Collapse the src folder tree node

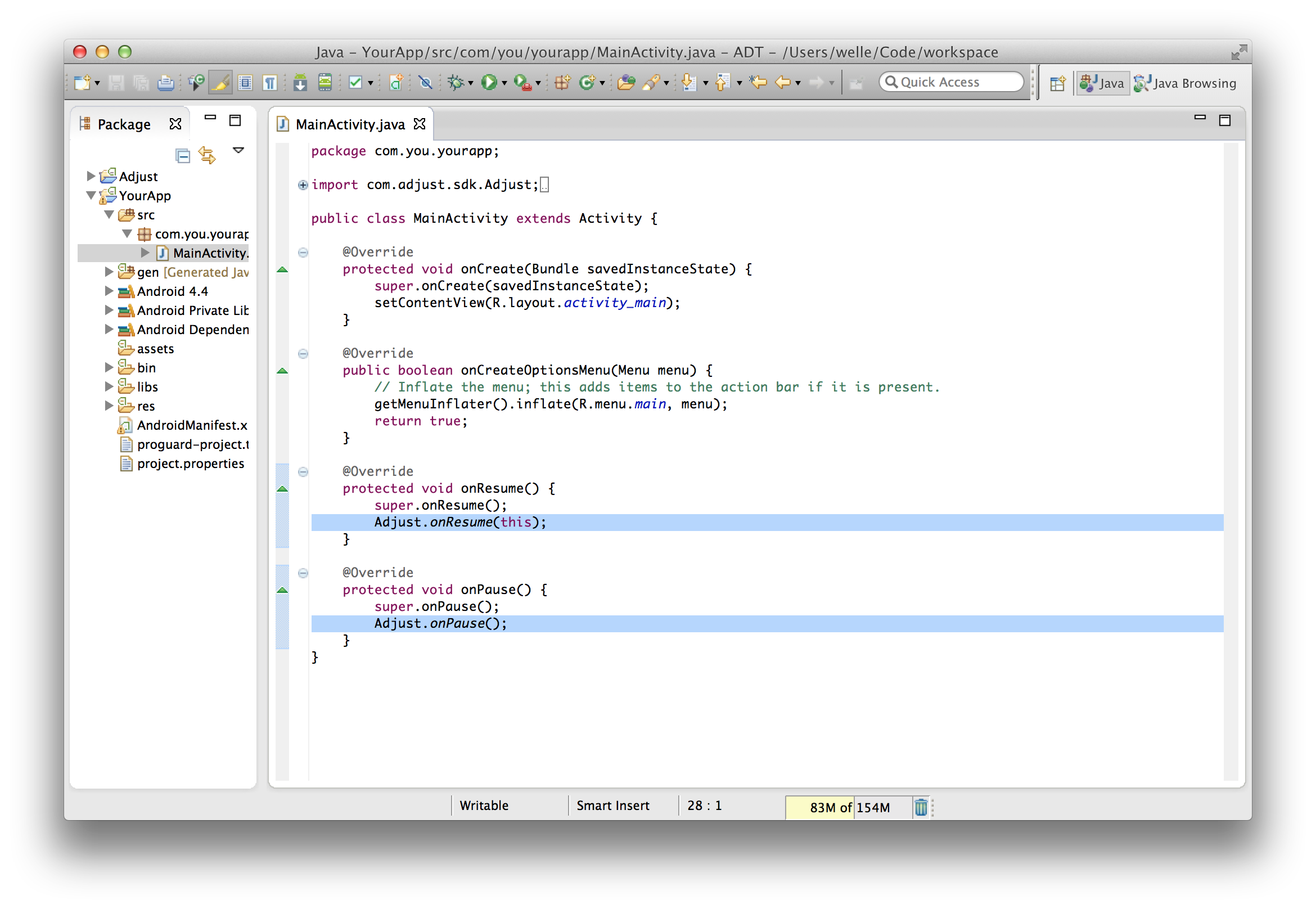[109, 215]
